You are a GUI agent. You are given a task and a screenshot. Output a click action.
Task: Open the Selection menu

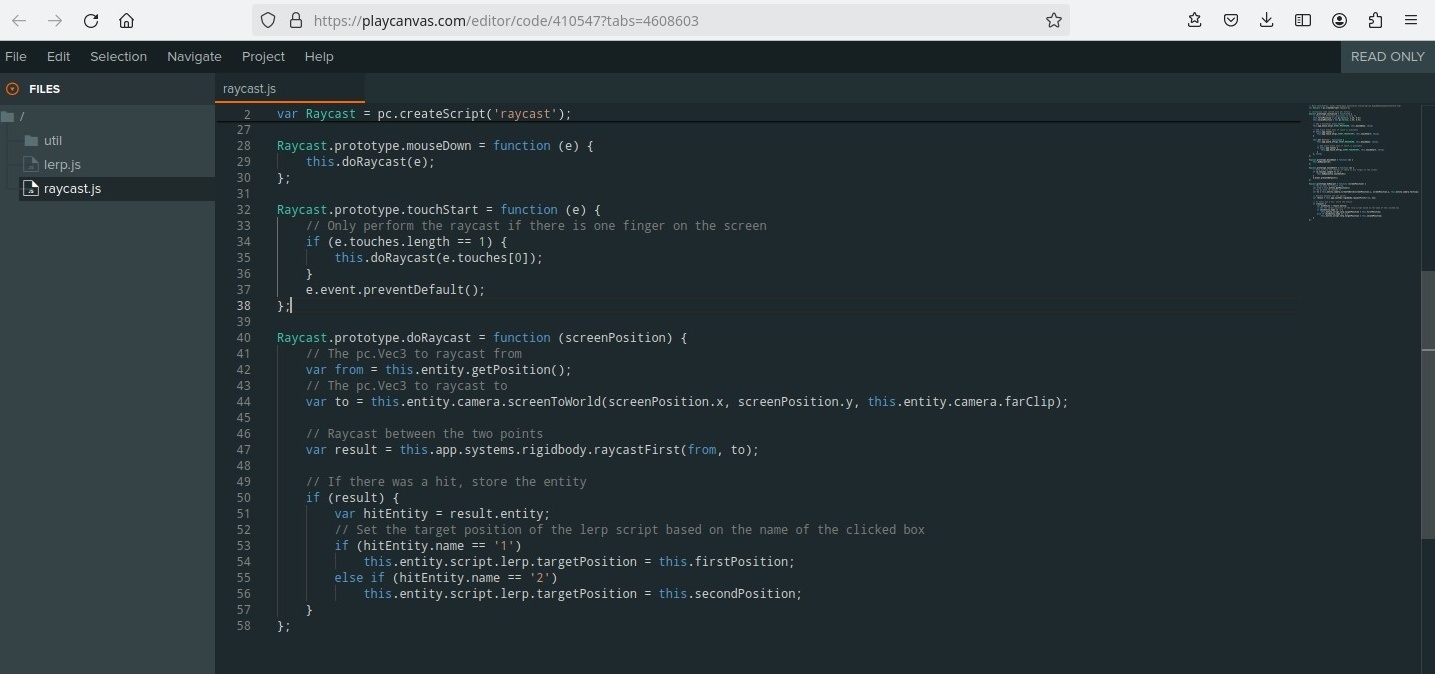(x=118, y=56)
